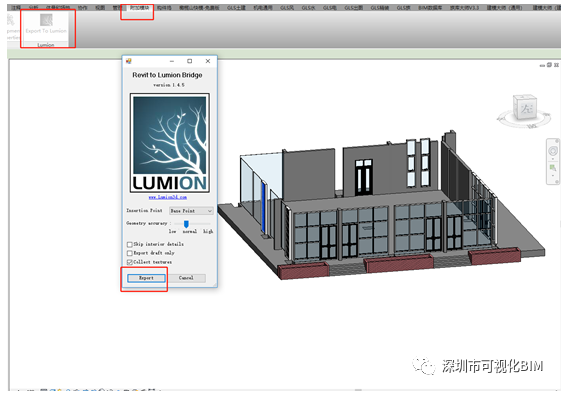Uncheck Collect textures checkbox
Image resolution: width=569 pixels, height=395 pixels.
tap(130, 262)
